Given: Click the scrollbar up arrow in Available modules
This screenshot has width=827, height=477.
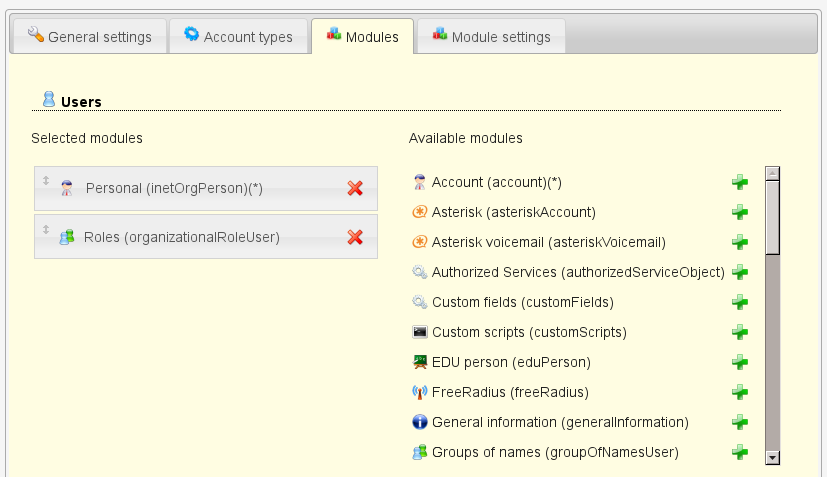Looking at the screenshot, I should 772,173.
